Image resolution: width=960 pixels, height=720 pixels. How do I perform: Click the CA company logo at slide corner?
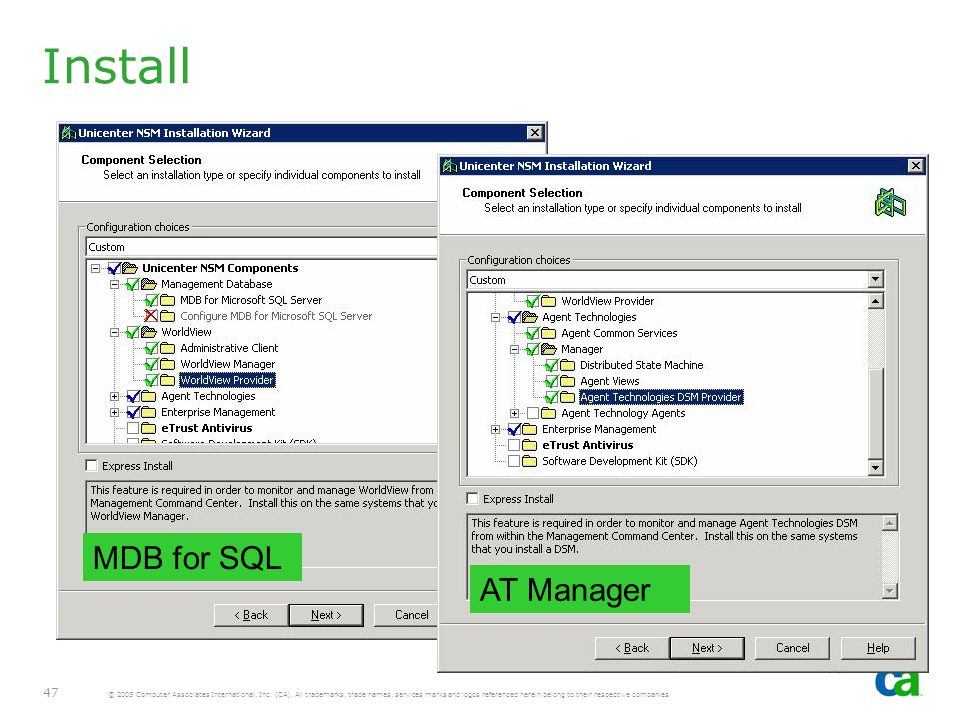[x=898, y=683]
